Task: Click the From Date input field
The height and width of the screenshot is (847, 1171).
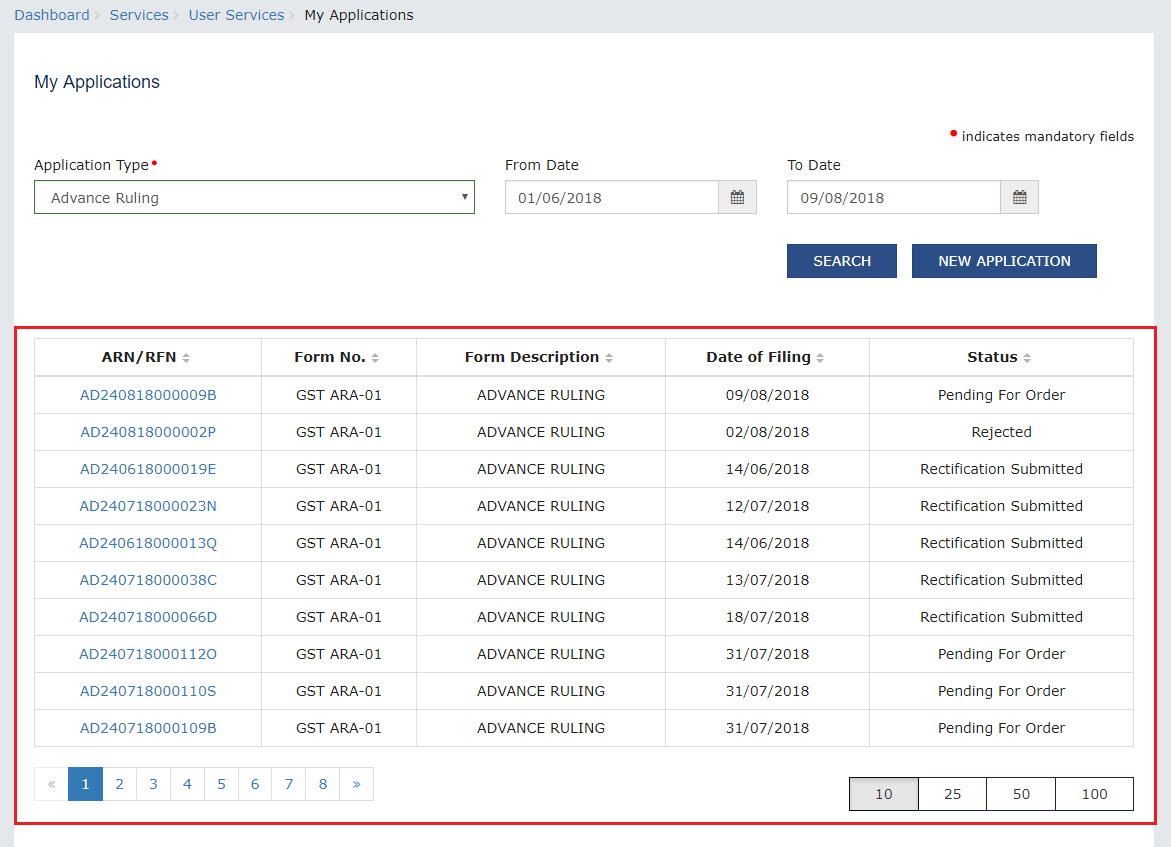Action: (x=611, y=198)
